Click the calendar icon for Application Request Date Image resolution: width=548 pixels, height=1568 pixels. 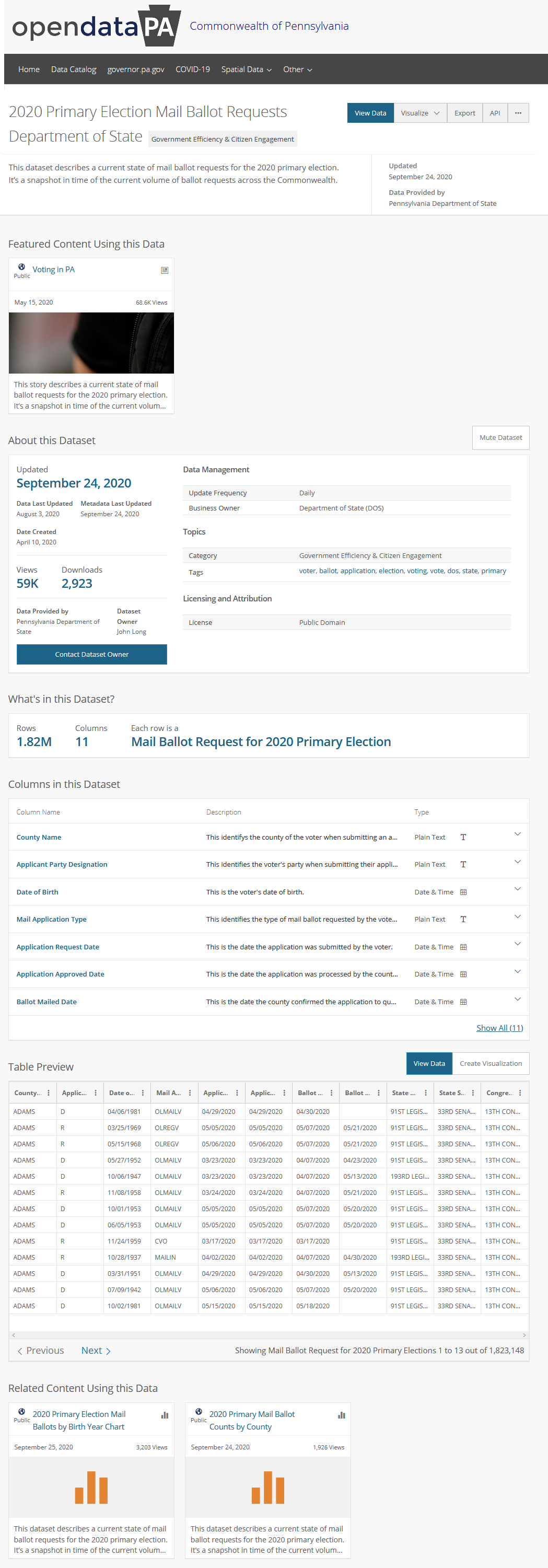pyautogui.click(x=463, y=947)
